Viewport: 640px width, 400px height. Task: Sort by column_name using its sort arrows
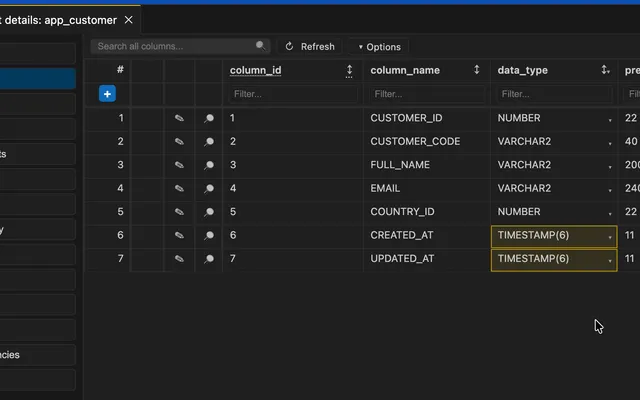pyautogui.click(x=476, y=70)
